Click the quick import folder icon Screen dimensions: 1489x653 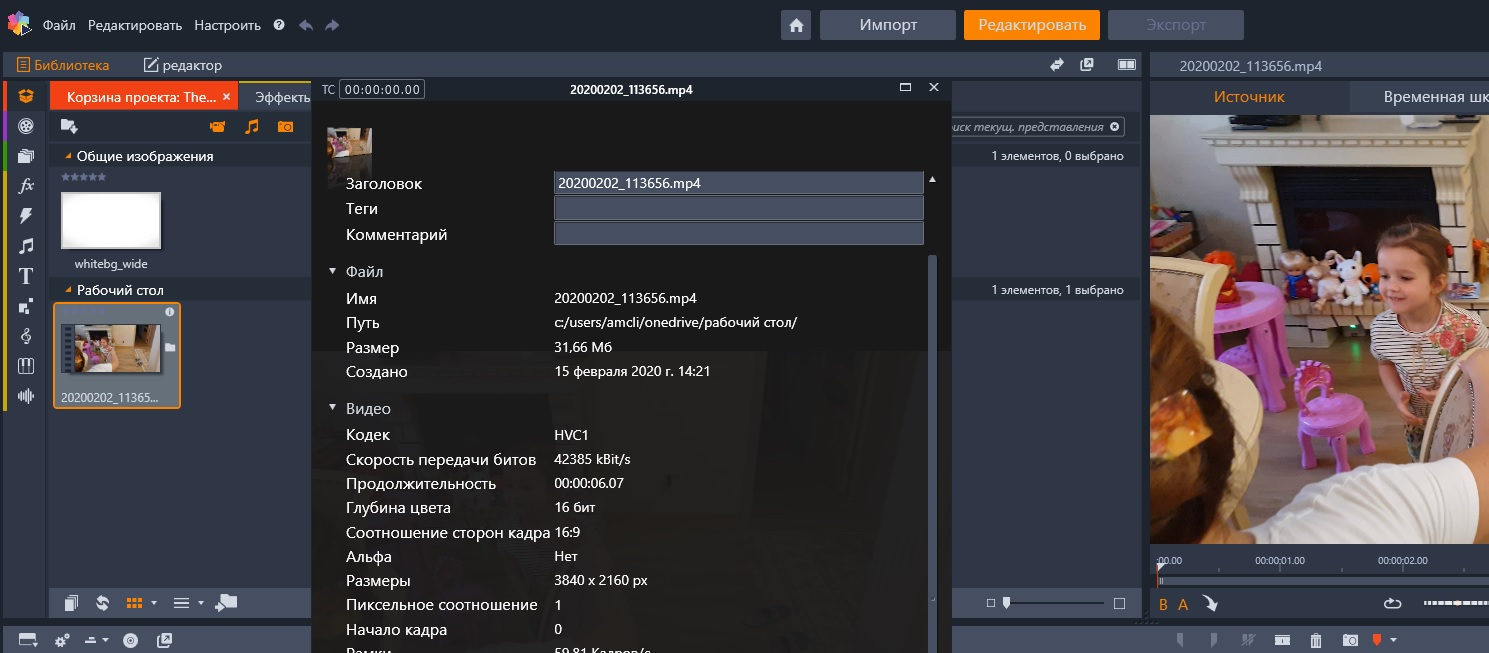tap(69, 126)
